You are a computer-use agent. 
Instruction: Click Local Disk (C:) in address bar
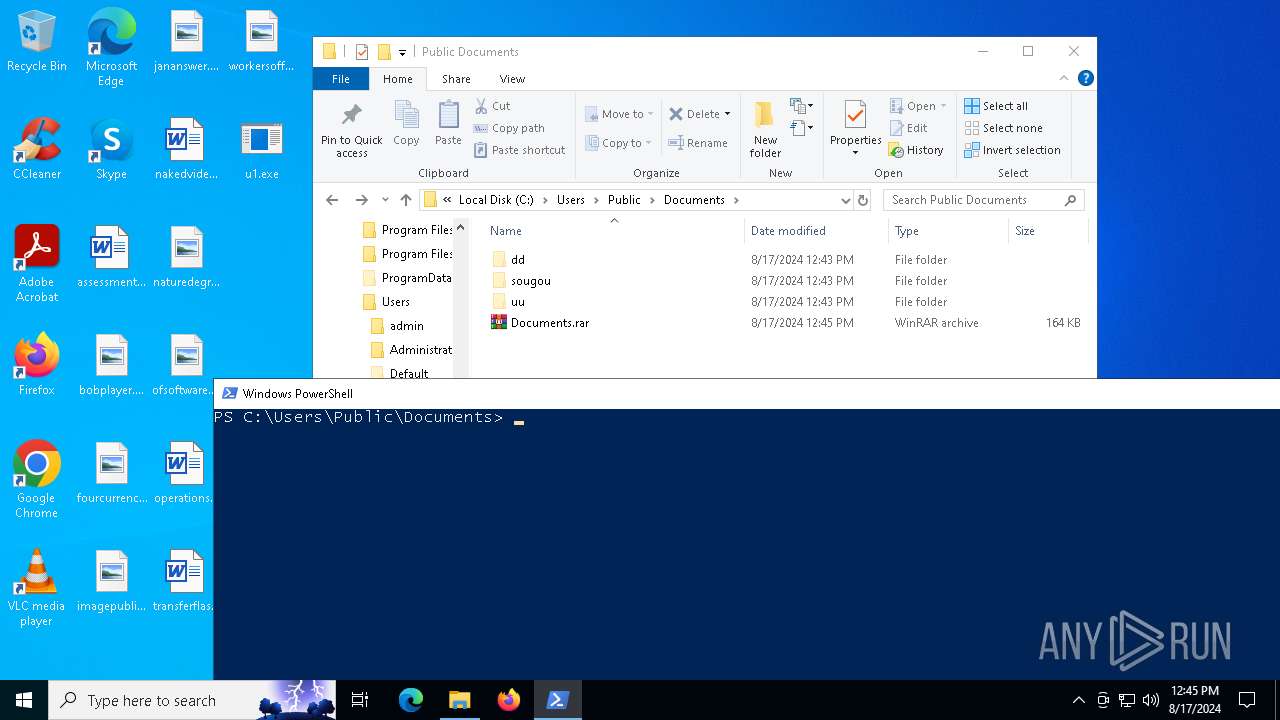pos(496,200)
